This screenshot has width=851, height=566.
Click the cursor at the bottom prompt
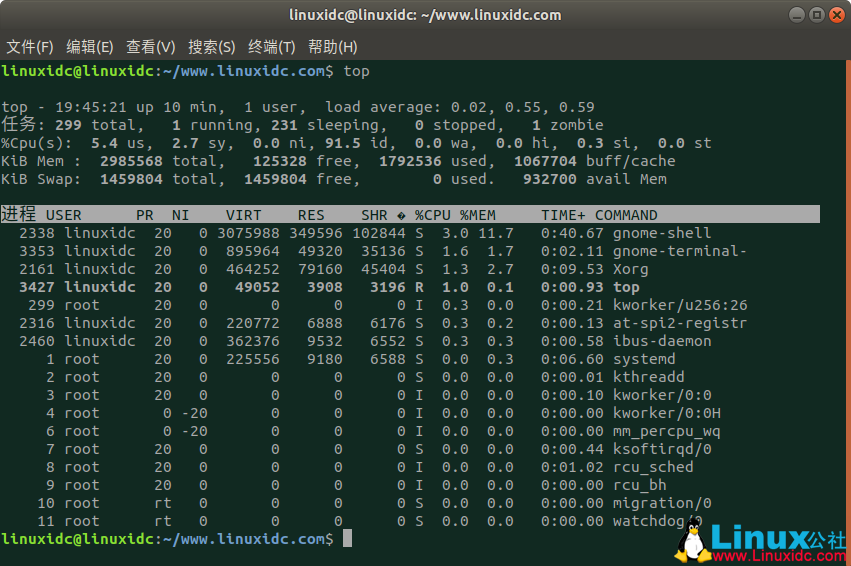click(x=347, y=538)
